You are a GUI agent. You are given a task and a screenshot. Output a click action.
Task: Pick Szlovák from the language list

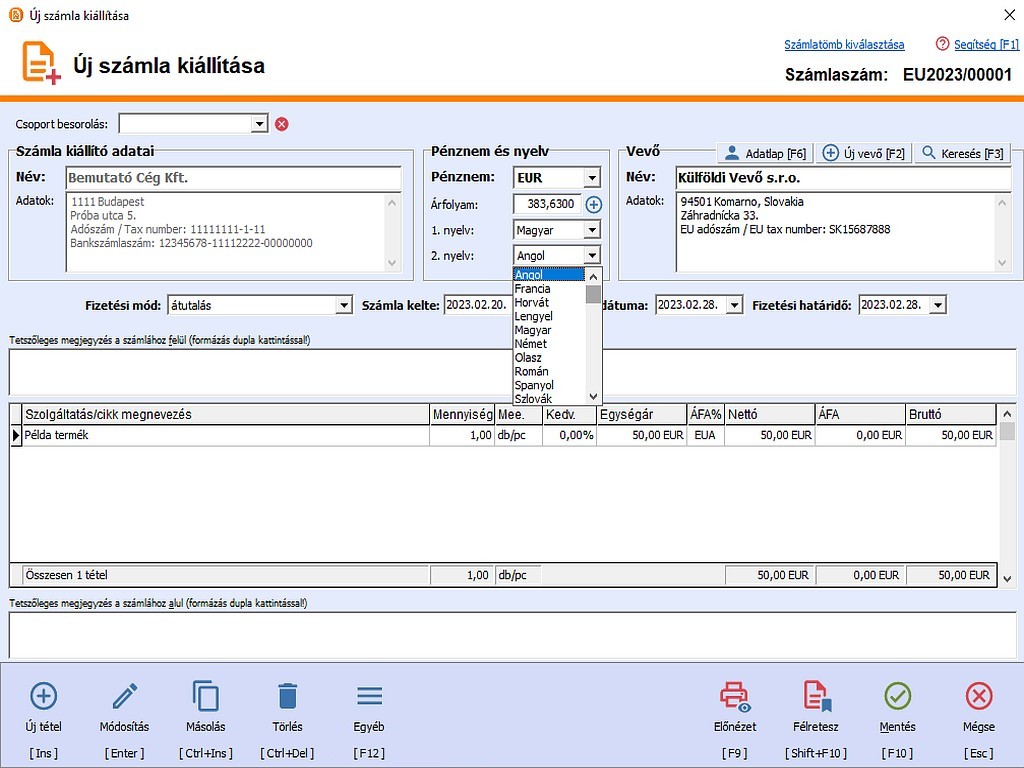coord(533,399)
